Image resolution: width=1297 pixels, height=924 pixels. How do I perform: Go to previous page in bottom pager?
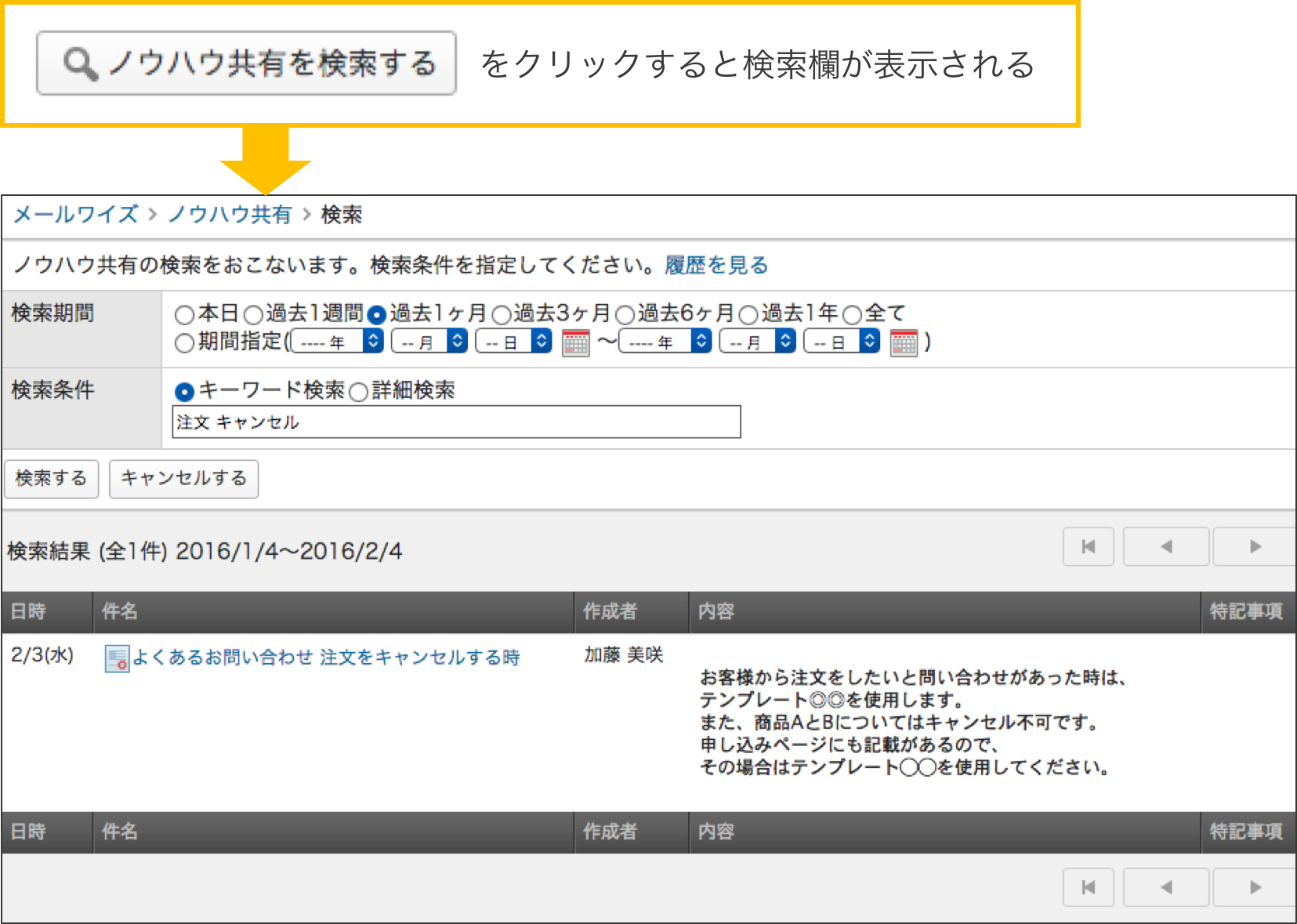(x=1166, y=887)
